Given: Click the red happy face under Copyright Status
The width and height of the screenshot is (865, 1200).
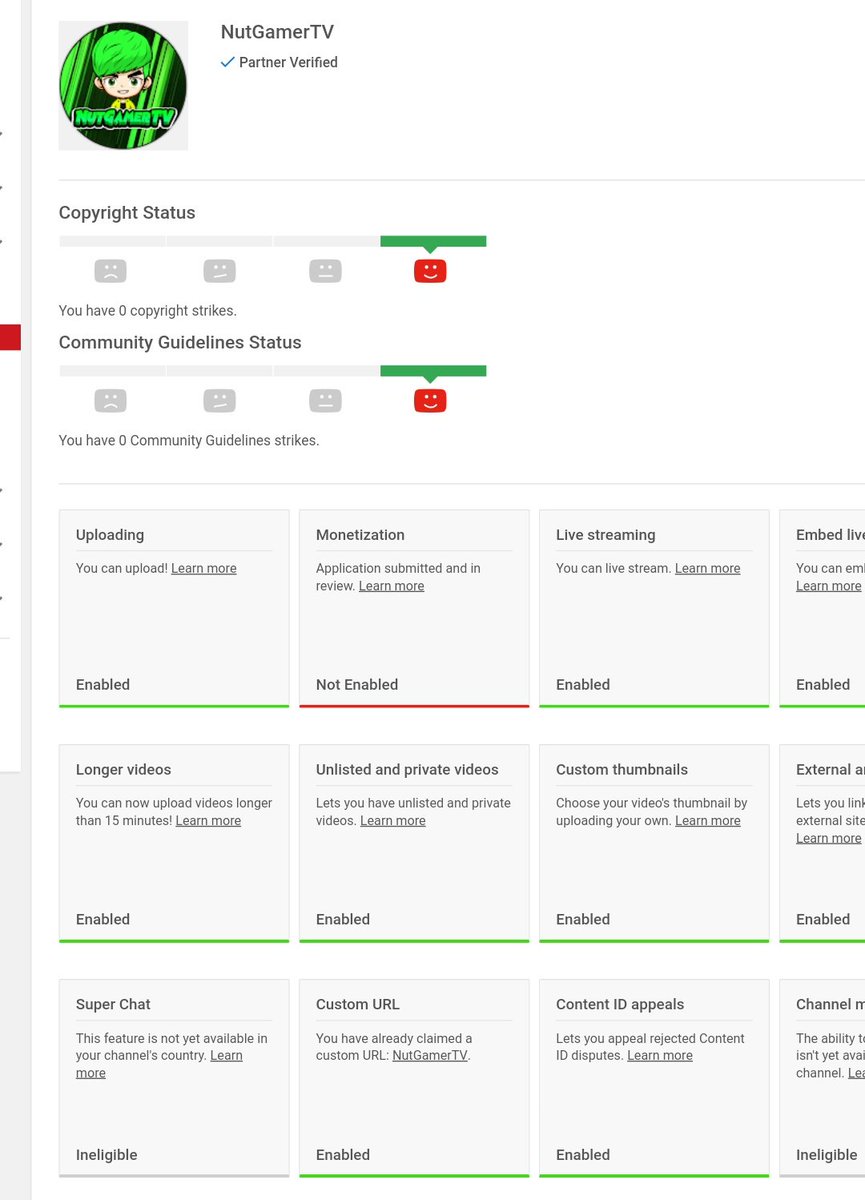Looking at the screenshot, I should 430,271.
